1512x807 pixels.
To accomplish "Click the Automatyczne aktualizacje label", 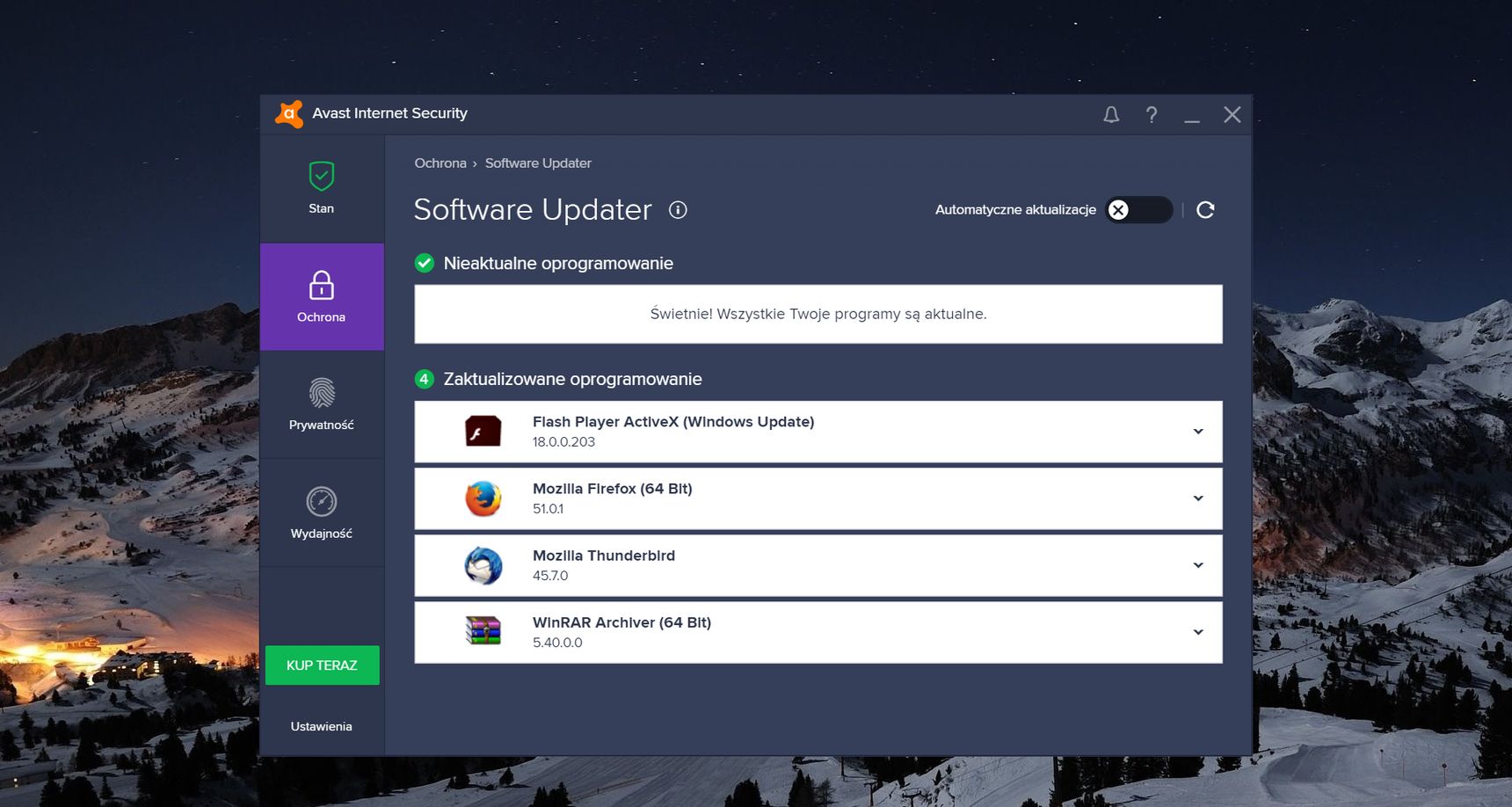I will pyautogui.click(x=1015, y=210).
